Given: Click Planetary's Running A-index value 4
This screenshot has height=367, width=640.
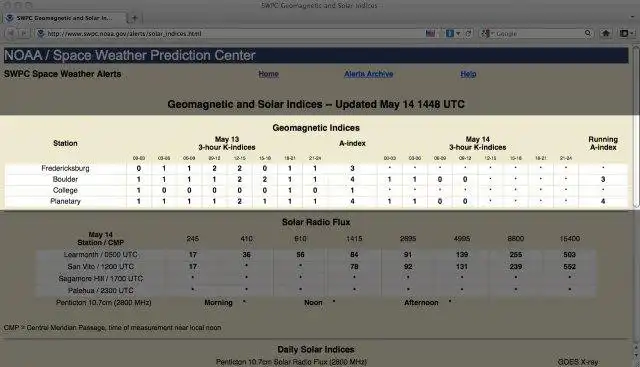Looking at the screenshot, I should pyautogui.click(x=603, y=201).
